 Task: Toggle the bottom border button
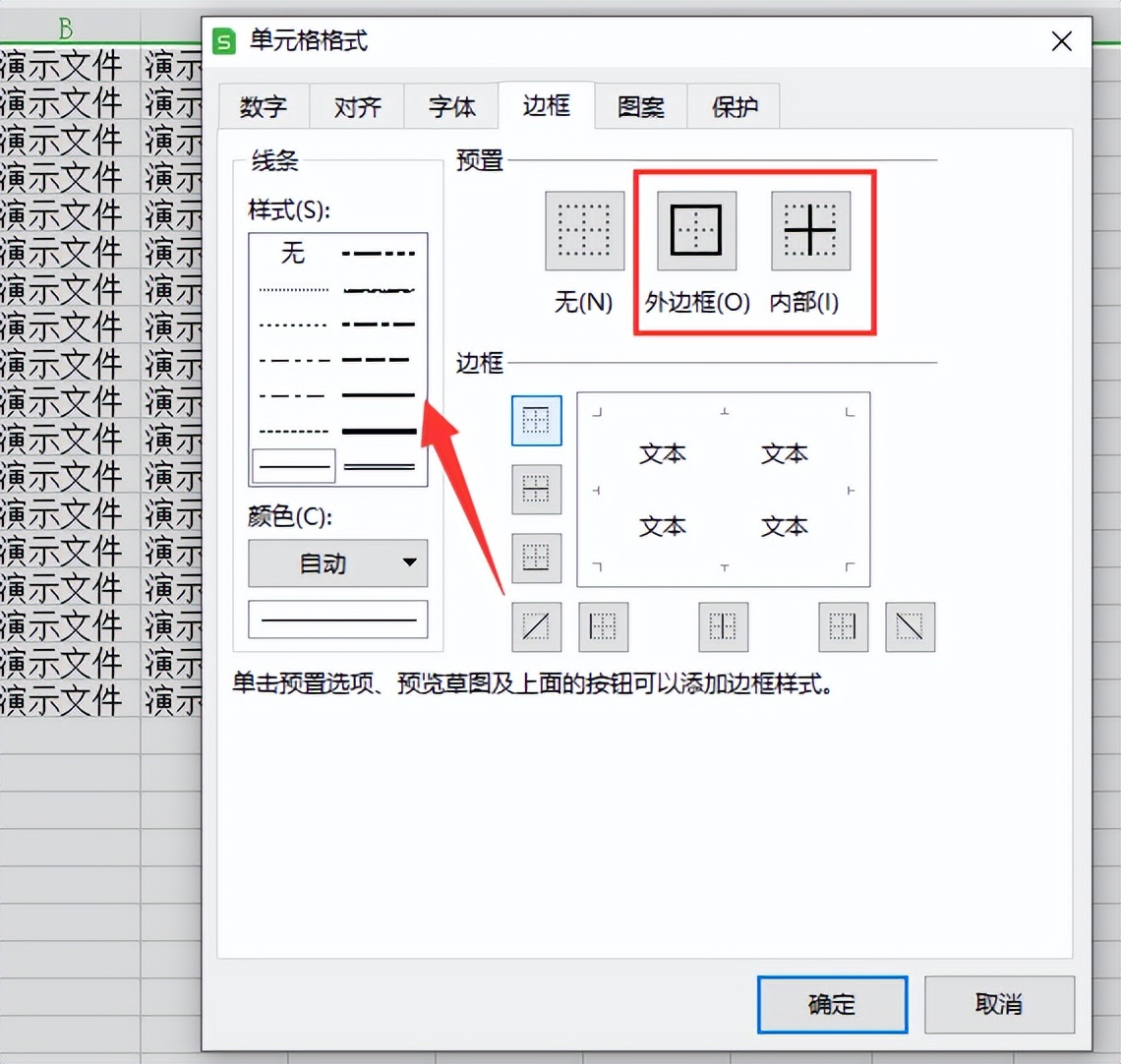point(536,558)
